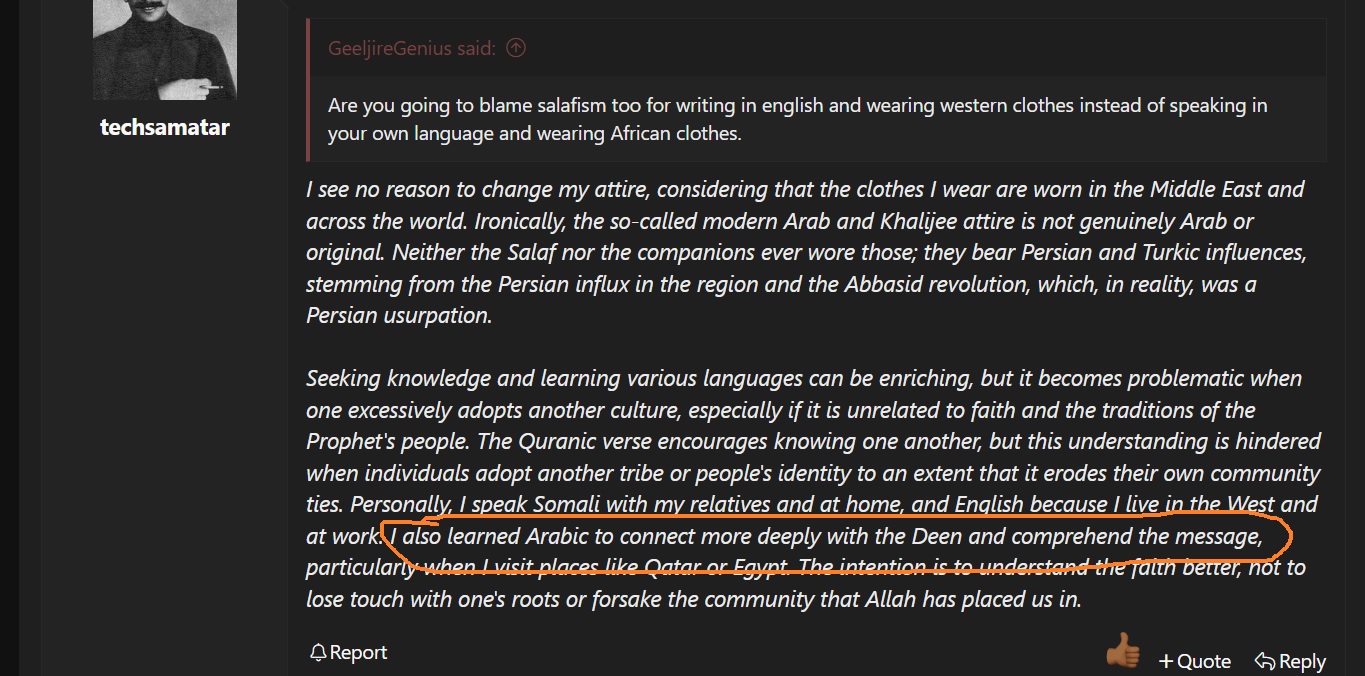
Task: Click the circled up-arrow icon beside "GeeljireGenius said:"
Action: [x=516, y=47]
